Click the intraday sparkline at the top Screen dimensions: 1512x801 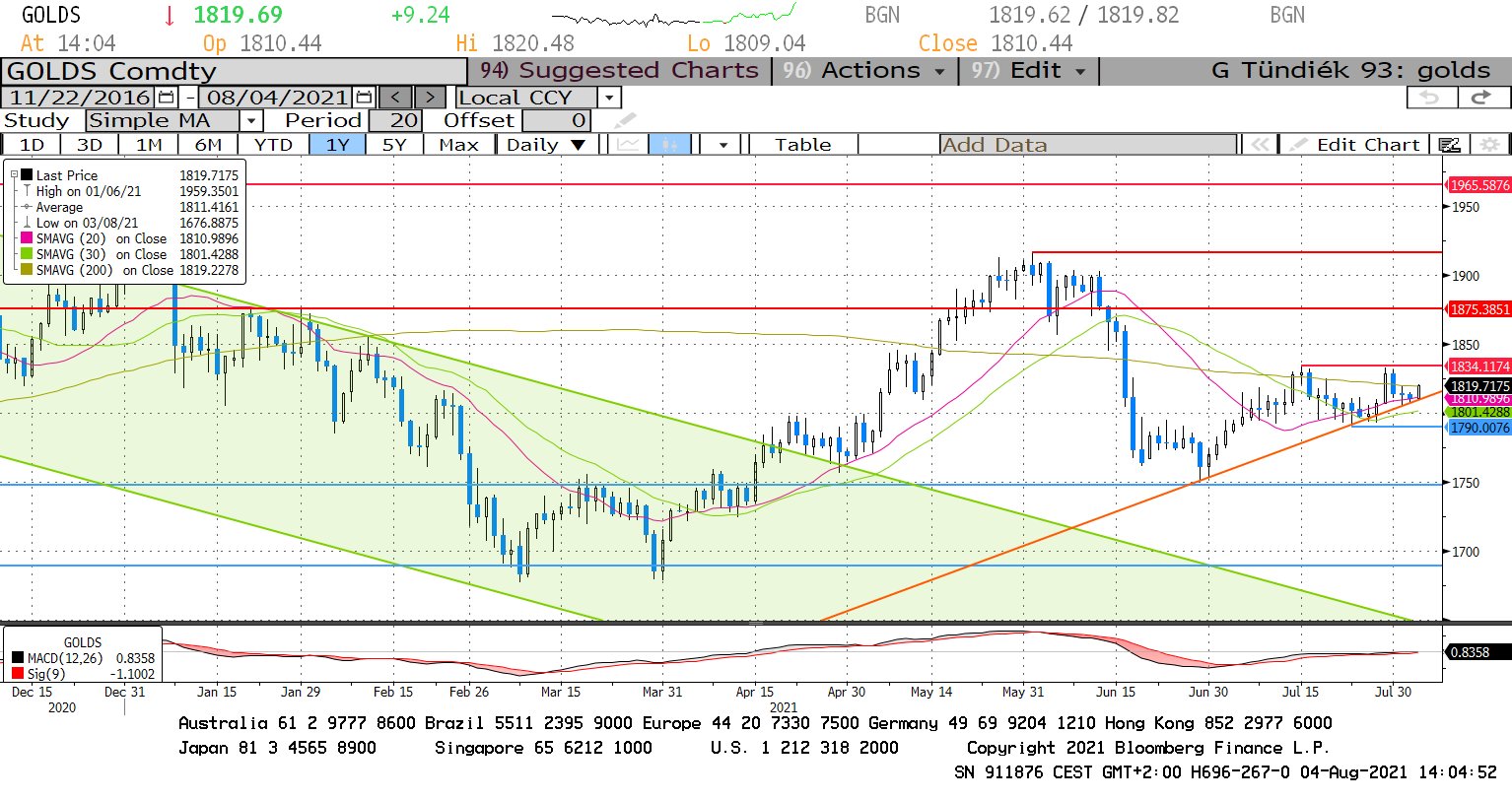674,17
